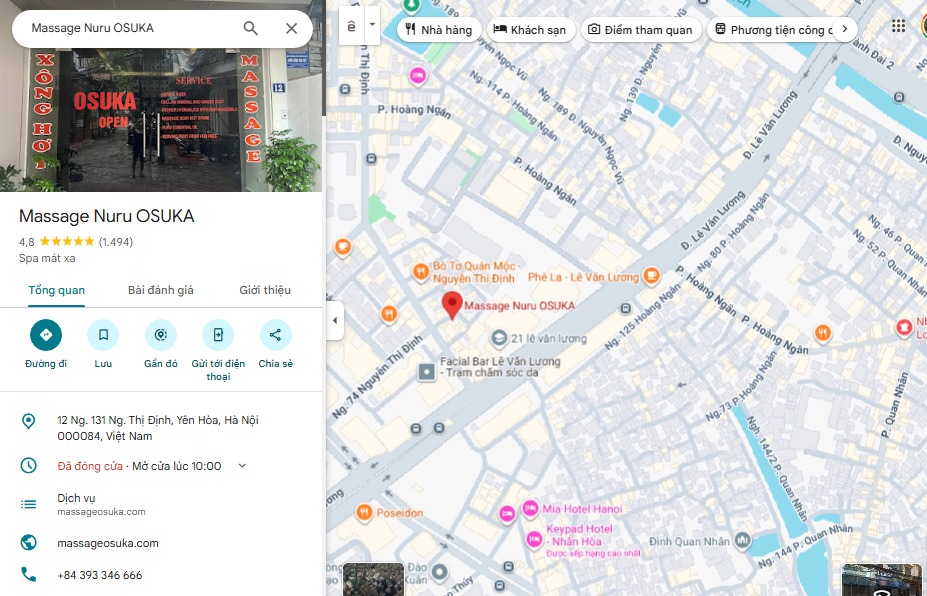Open the Giới thiệu tab
This screenshot has height=596, width=927.
[x=265, y=290]
